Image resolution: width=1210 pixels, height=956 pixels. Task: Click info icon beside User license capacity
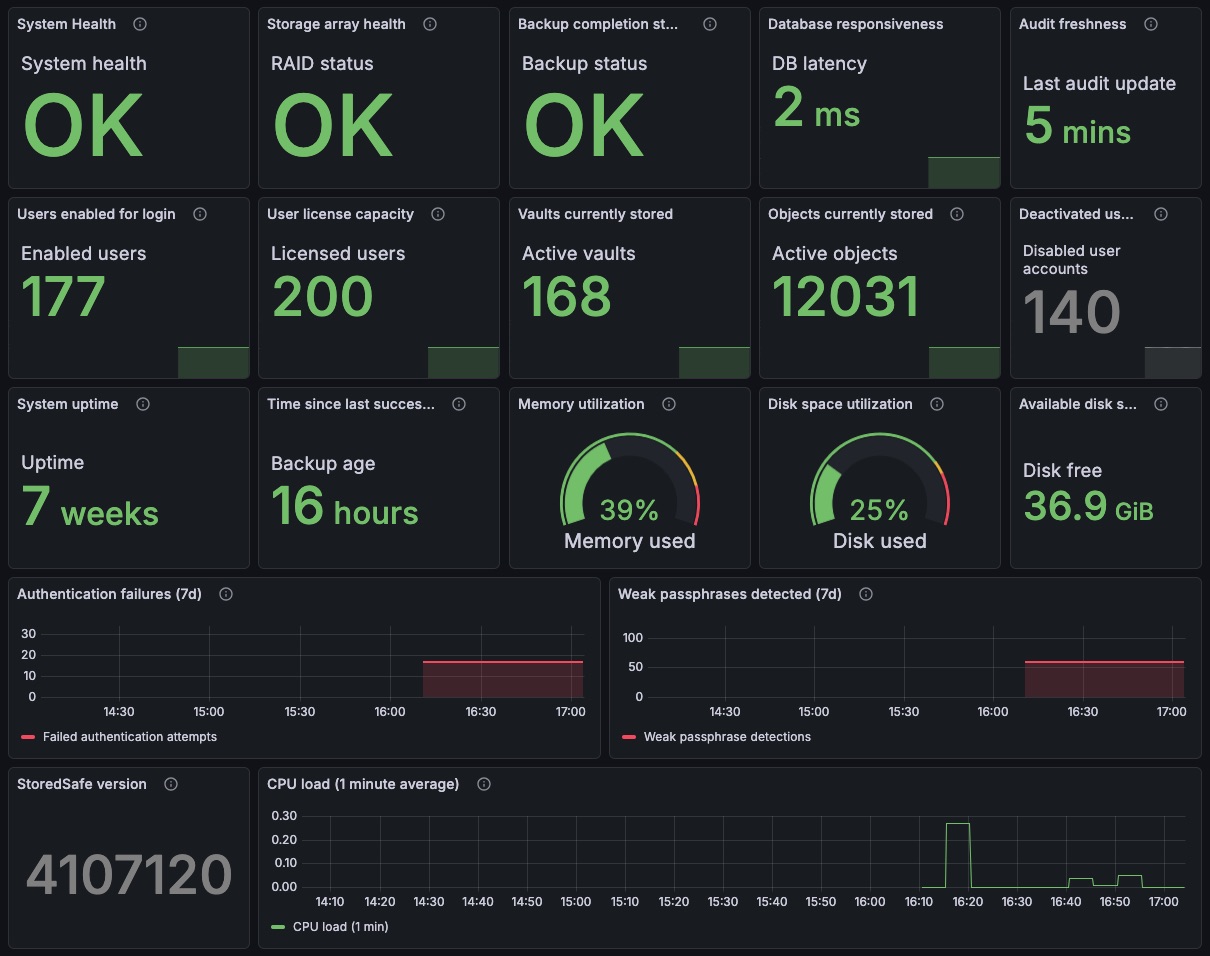coord(438,214)
